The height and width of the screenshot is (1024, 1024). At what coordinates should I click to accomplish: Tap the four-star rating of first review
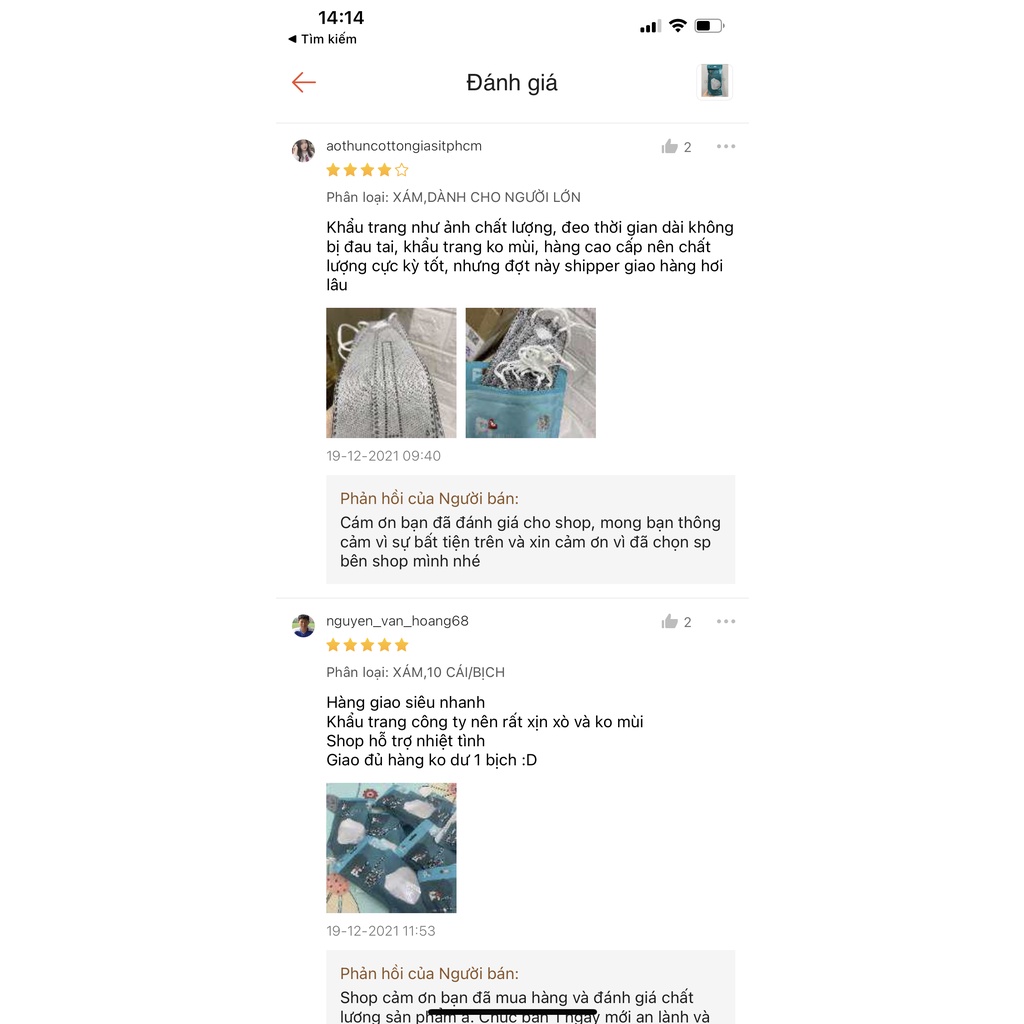click(367, 170)
